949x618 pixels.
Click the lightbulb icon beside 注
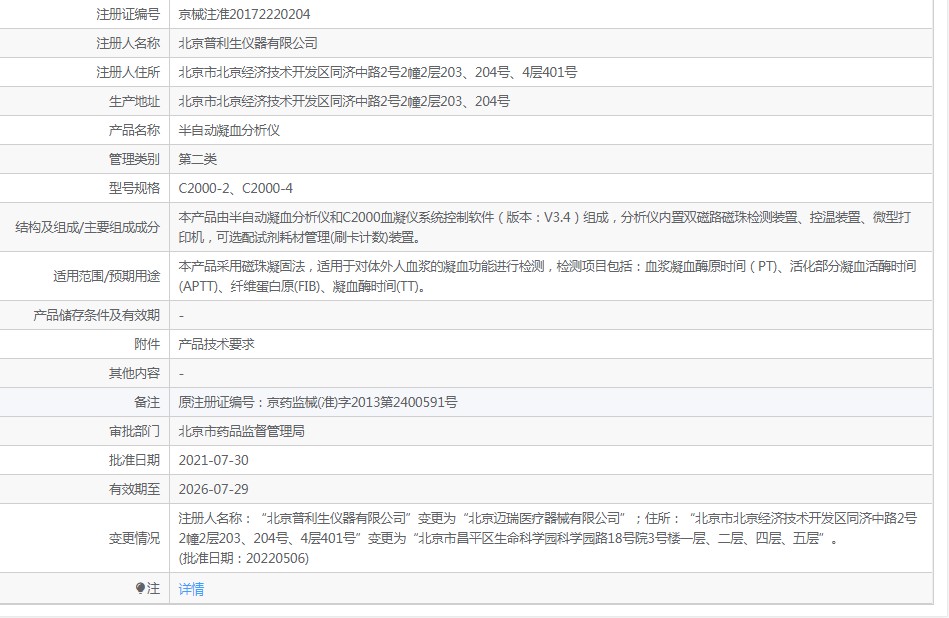(x=140, y=588)
